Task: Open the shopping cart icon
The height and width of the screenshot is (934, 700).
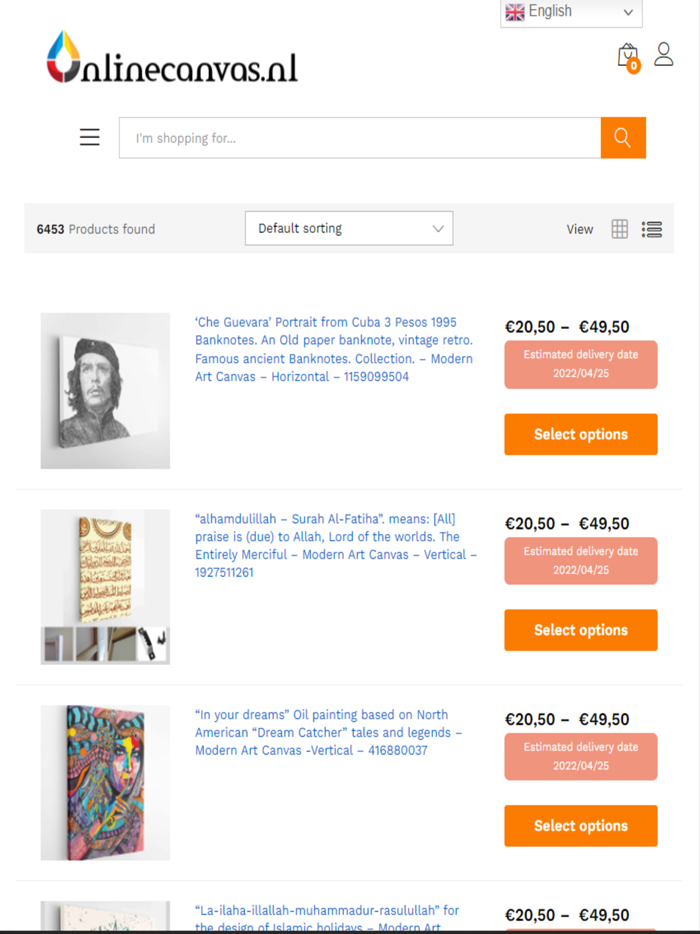Action: tap(628, 55)
